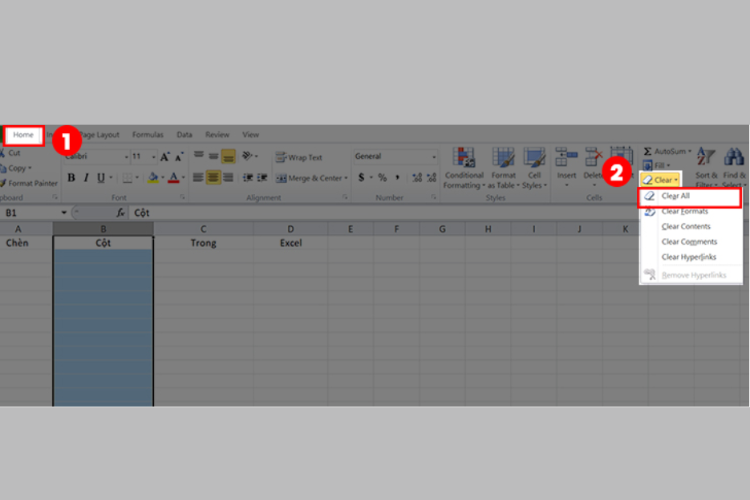750x500 pixels.
Task: Click the Borders icon
Action: click(127, 178)
